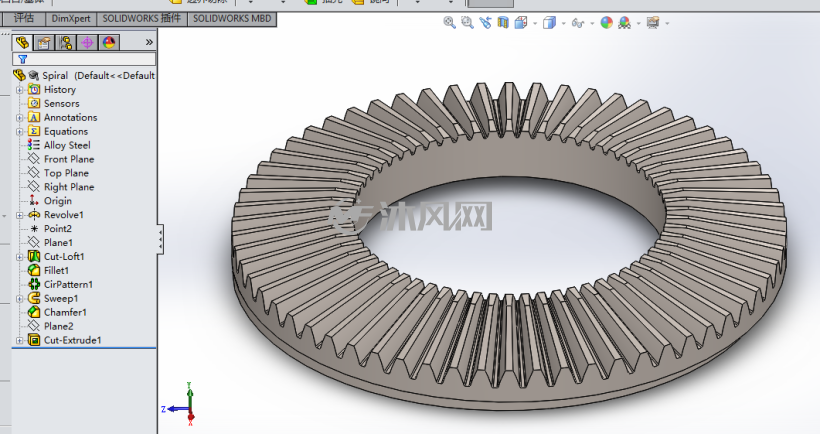Click the Display Style cube icon
Screen dimensions: 820x434
(549, 22)
